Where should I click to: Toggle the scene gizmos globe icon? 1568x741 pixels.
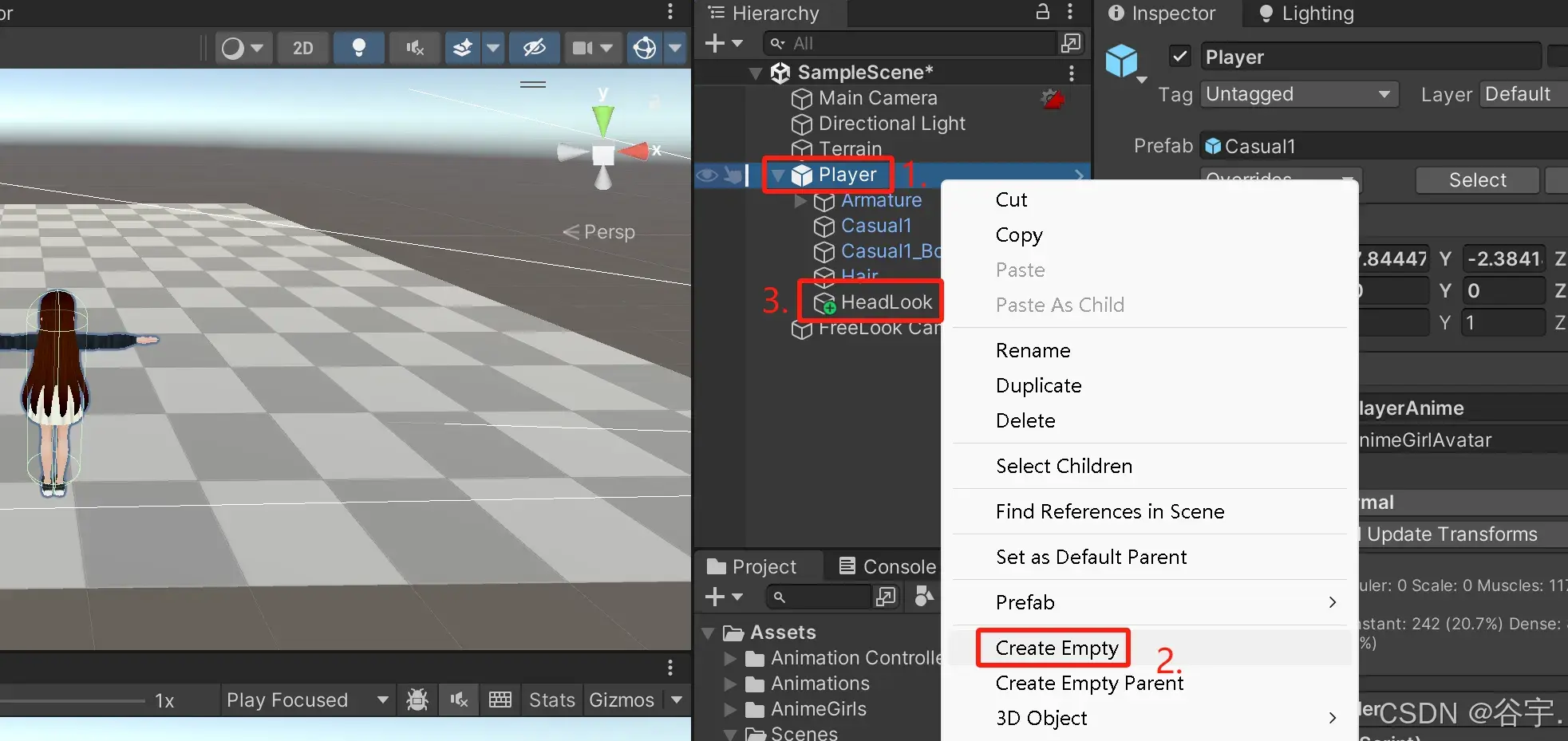pyautogui.click(x=645, y=48)
